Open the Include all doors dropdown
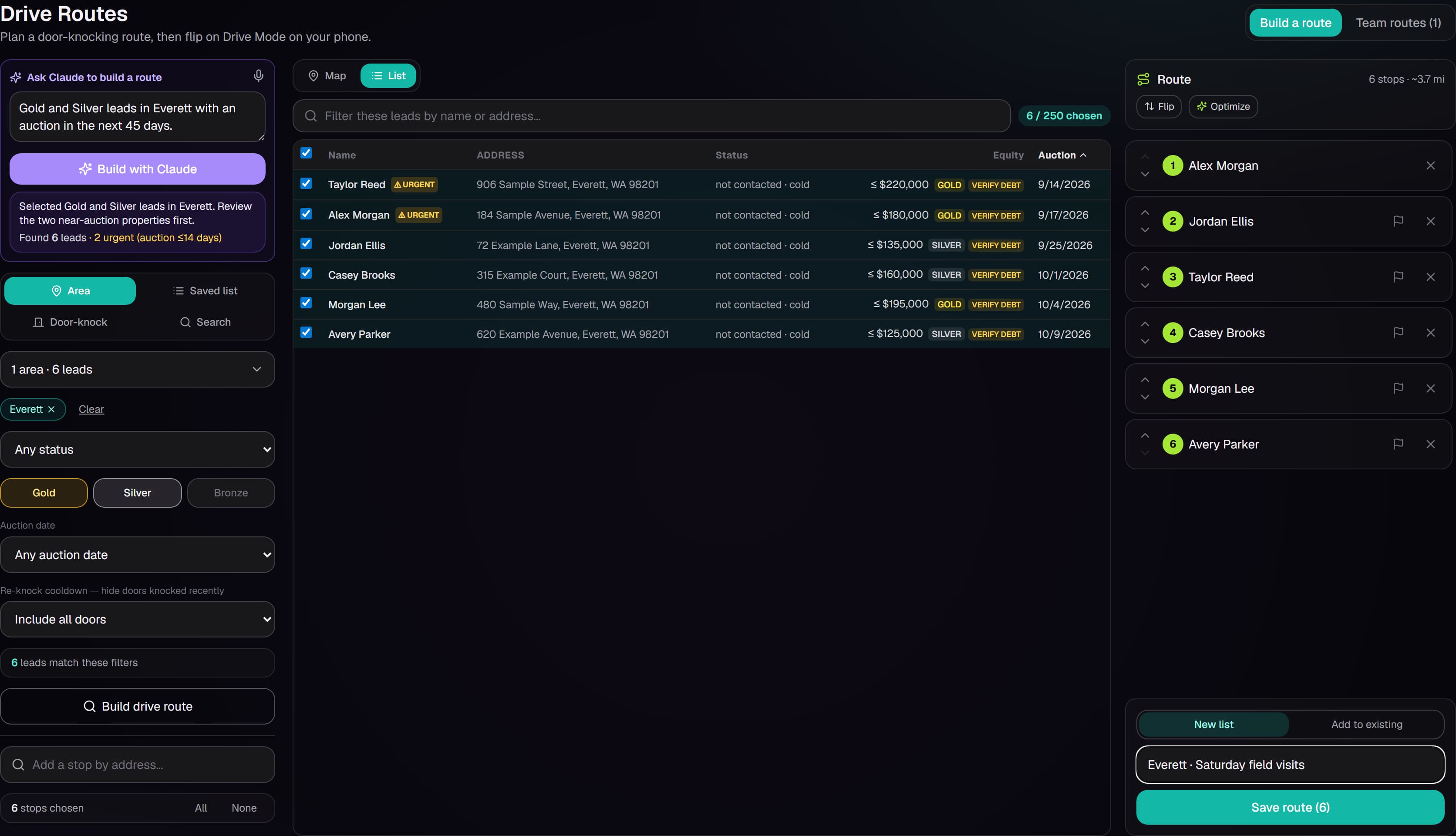1456x836 pixels. tap(137, 619)
